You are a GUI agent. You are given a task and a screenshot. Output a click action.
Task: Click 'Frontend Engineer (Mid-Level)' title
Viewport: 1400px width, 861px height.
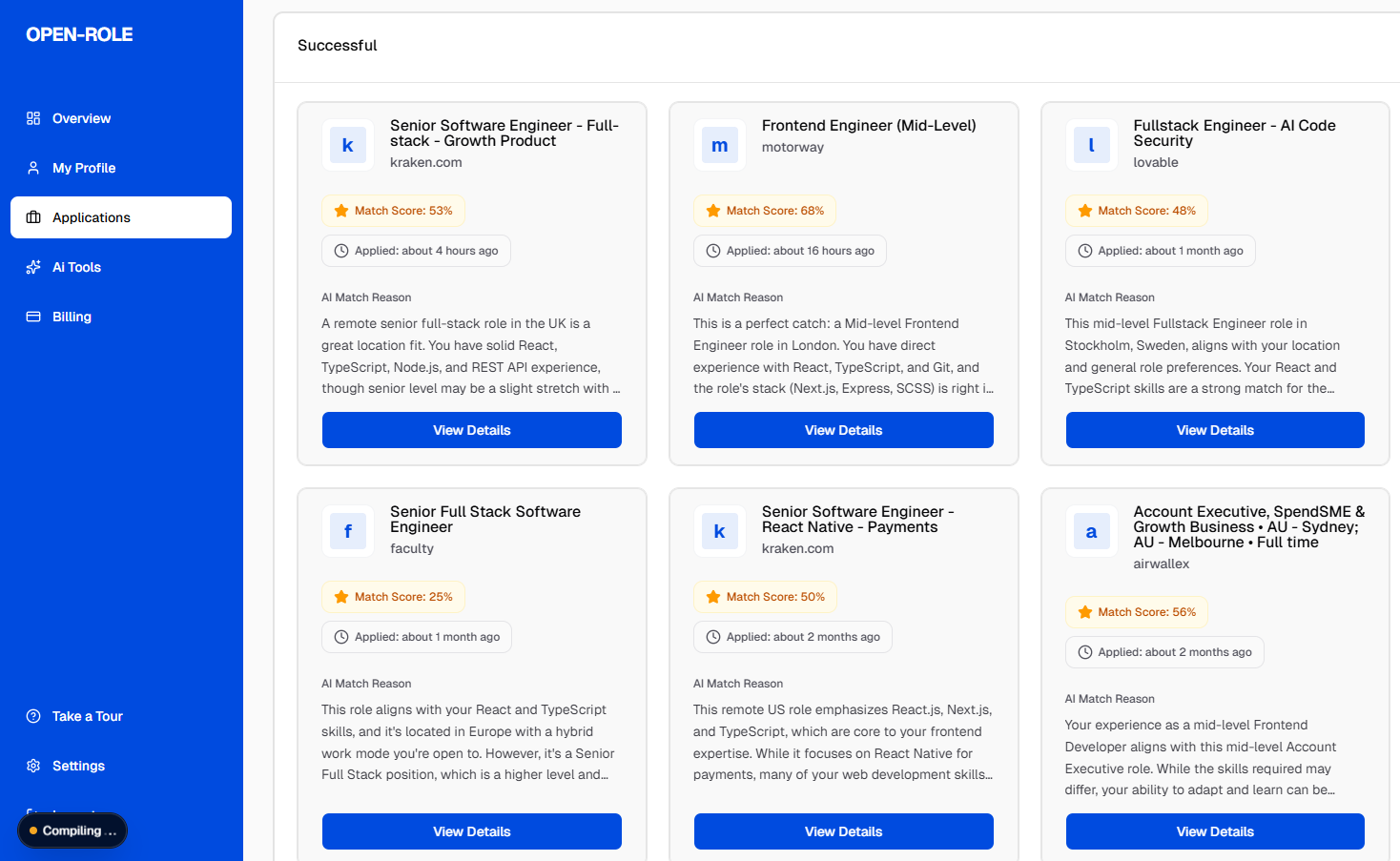(x=869, y=126)
